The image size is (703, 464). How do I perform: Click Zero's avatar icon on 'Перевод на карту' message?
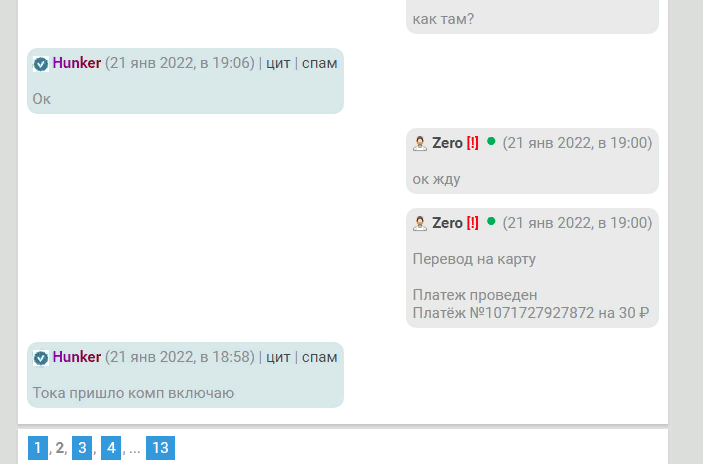coord(420,224)
